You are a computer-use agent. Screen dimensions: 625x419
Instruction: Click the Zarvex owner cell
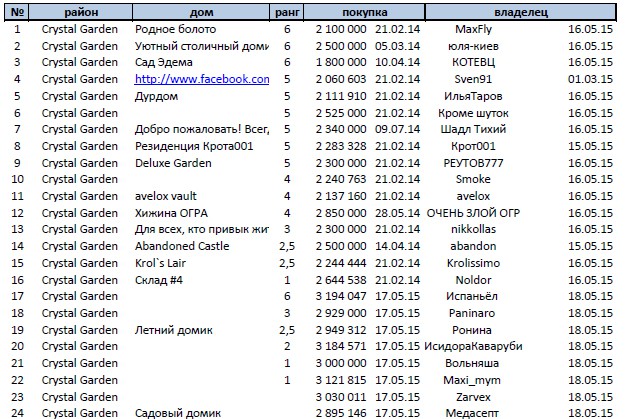[473, 397]
